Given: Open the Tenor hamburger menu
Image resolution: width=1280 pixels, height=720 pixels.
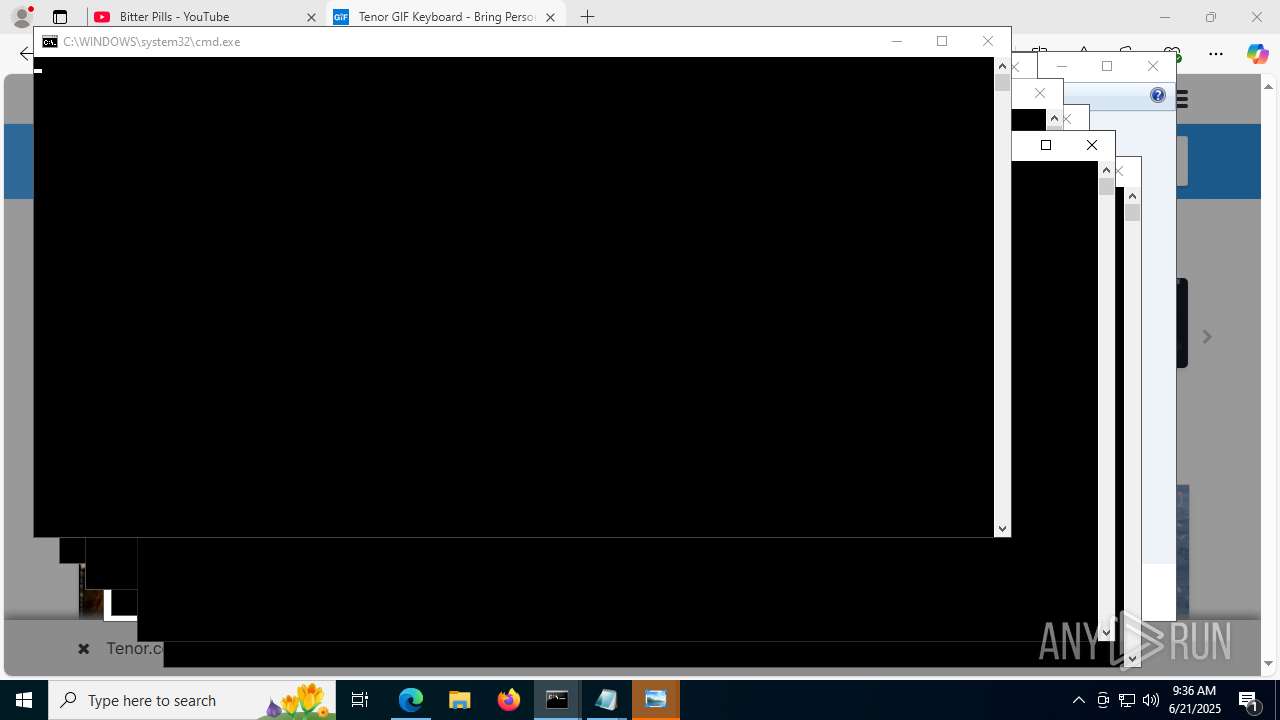Looking at the screenshot, I should [x=1182, y=99].
